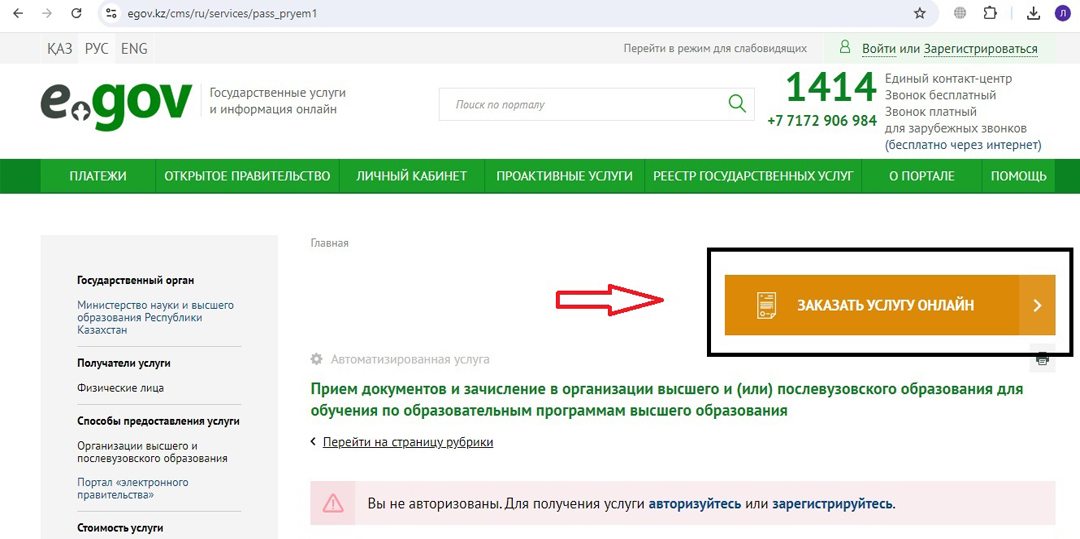The height and width of the screenshot is (539, 1080).
Task: Open РЕЕСТР ГОСУДАРСТВЕННЫХ УСЛУГ menu
Action: [x=753, y=176]
